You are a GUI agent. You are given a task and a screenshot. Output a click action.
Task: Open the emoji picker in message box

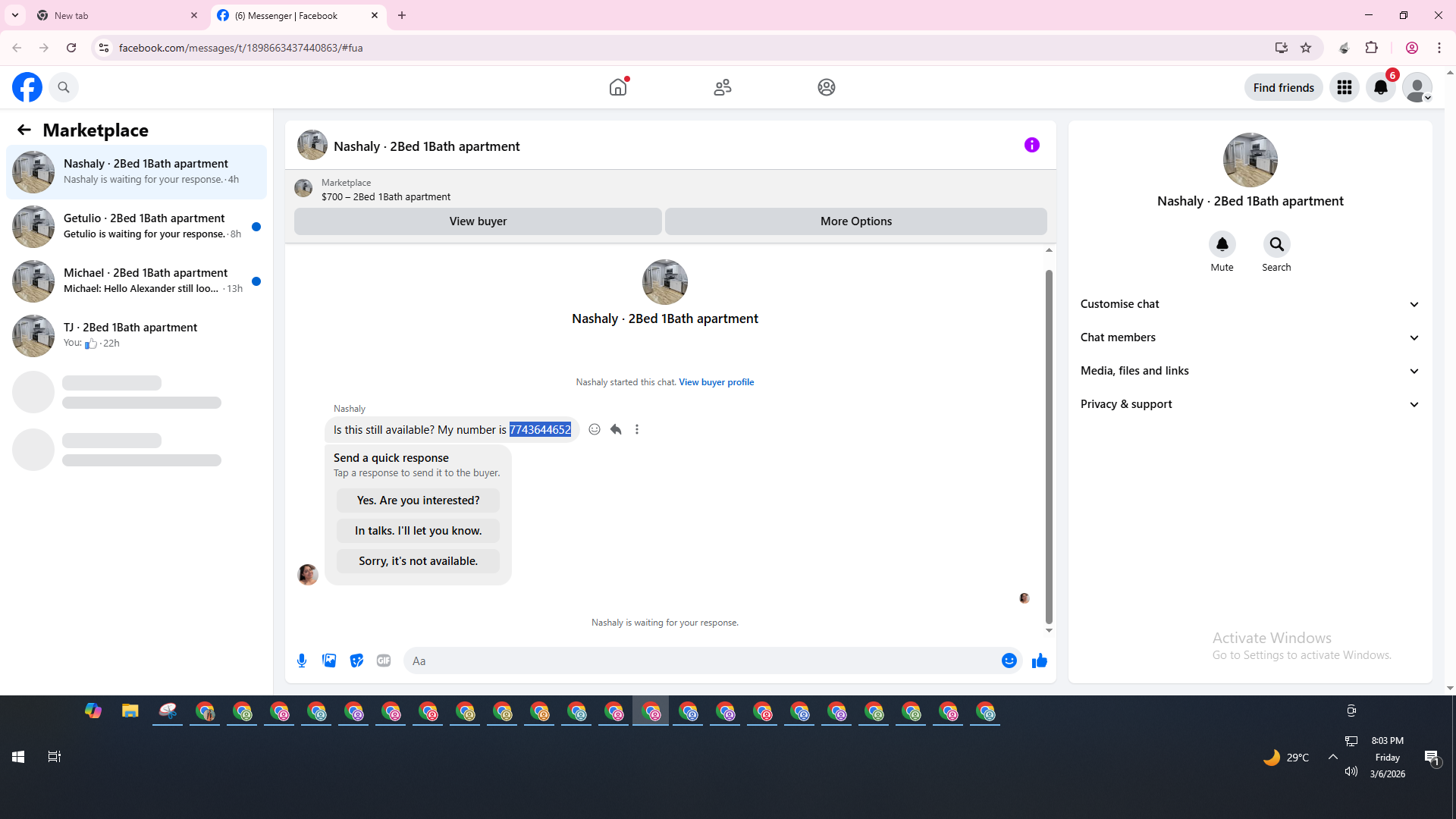(x=1009, y=661)
